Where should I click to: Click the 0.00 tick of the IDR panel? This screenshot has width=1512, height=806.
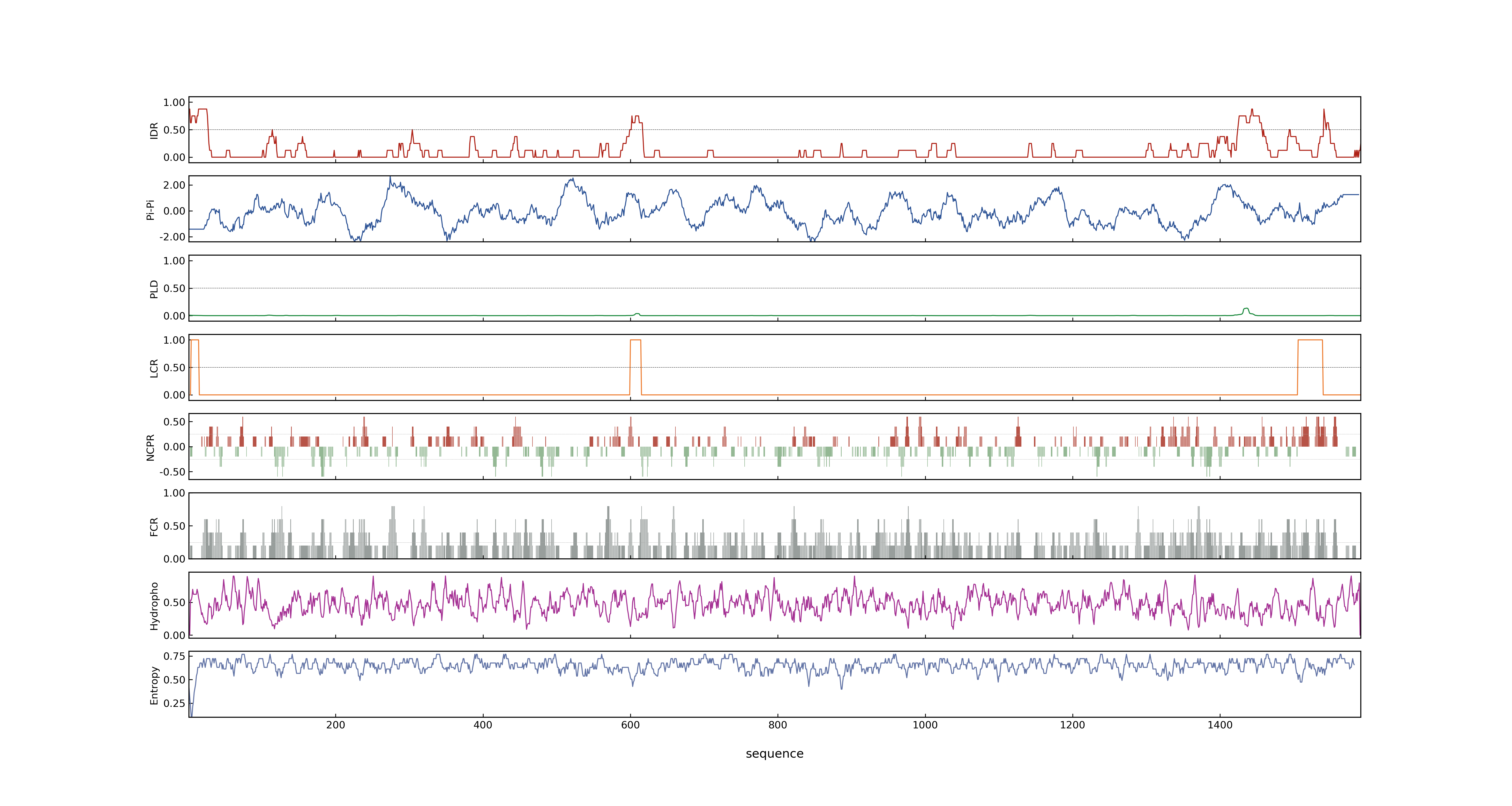pyautogui.click(x=174, y=157)
